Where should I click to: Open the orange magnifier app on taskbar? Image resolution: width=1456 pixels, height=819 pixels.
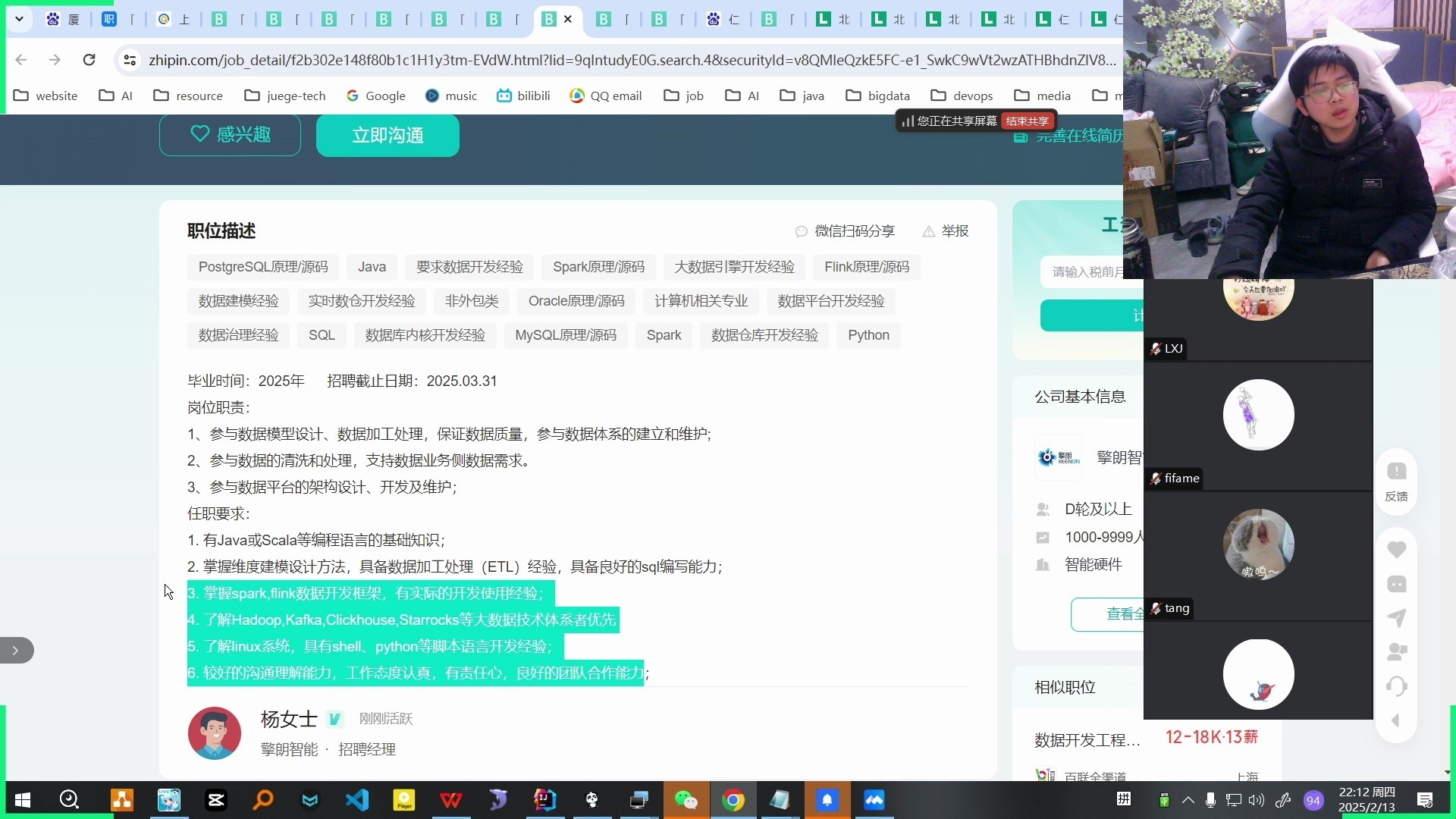[x=263, y=800]
